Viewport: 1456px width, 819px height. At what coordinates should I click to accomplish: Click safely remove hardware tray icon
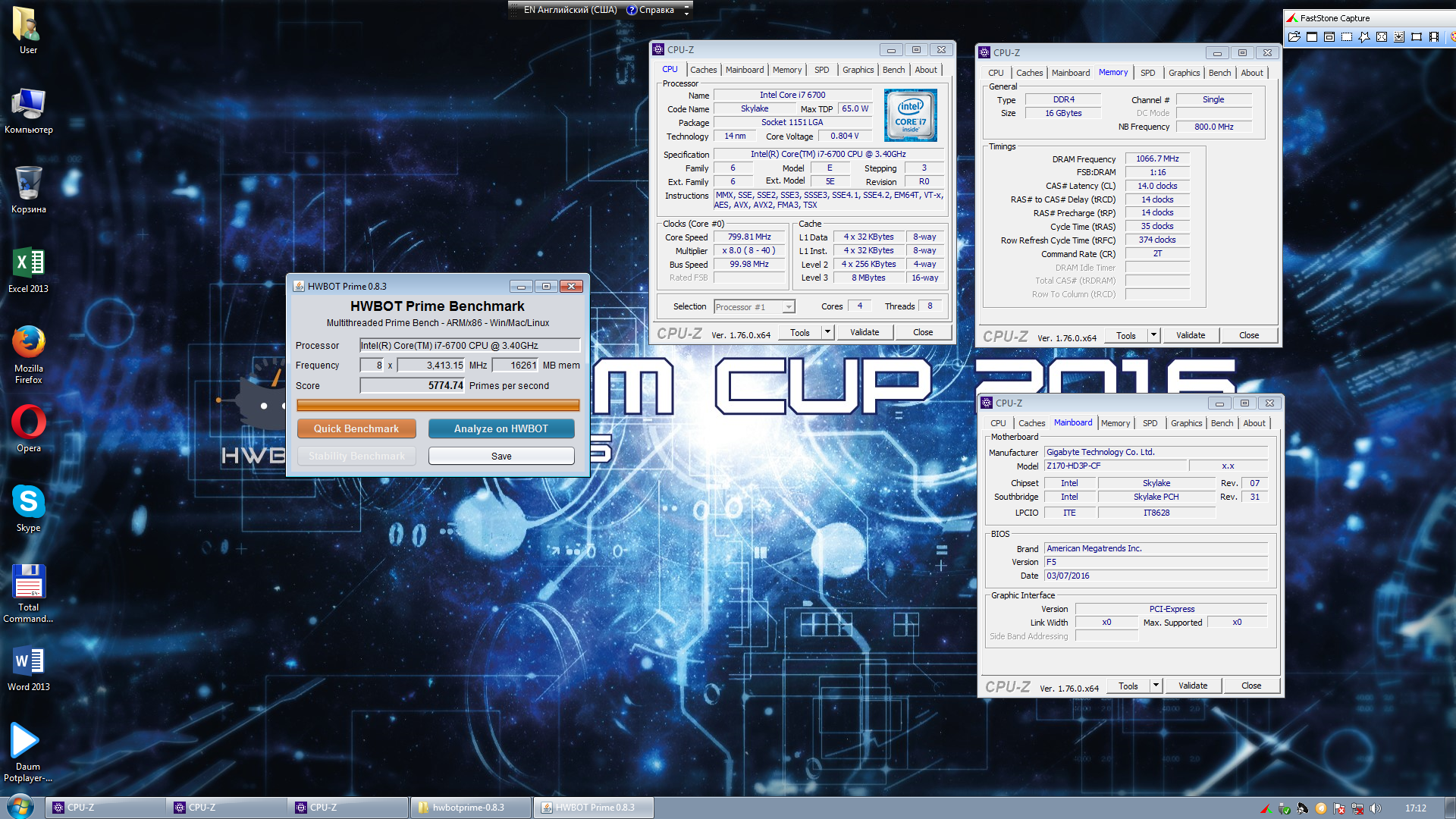click(x=1285, y=808)
